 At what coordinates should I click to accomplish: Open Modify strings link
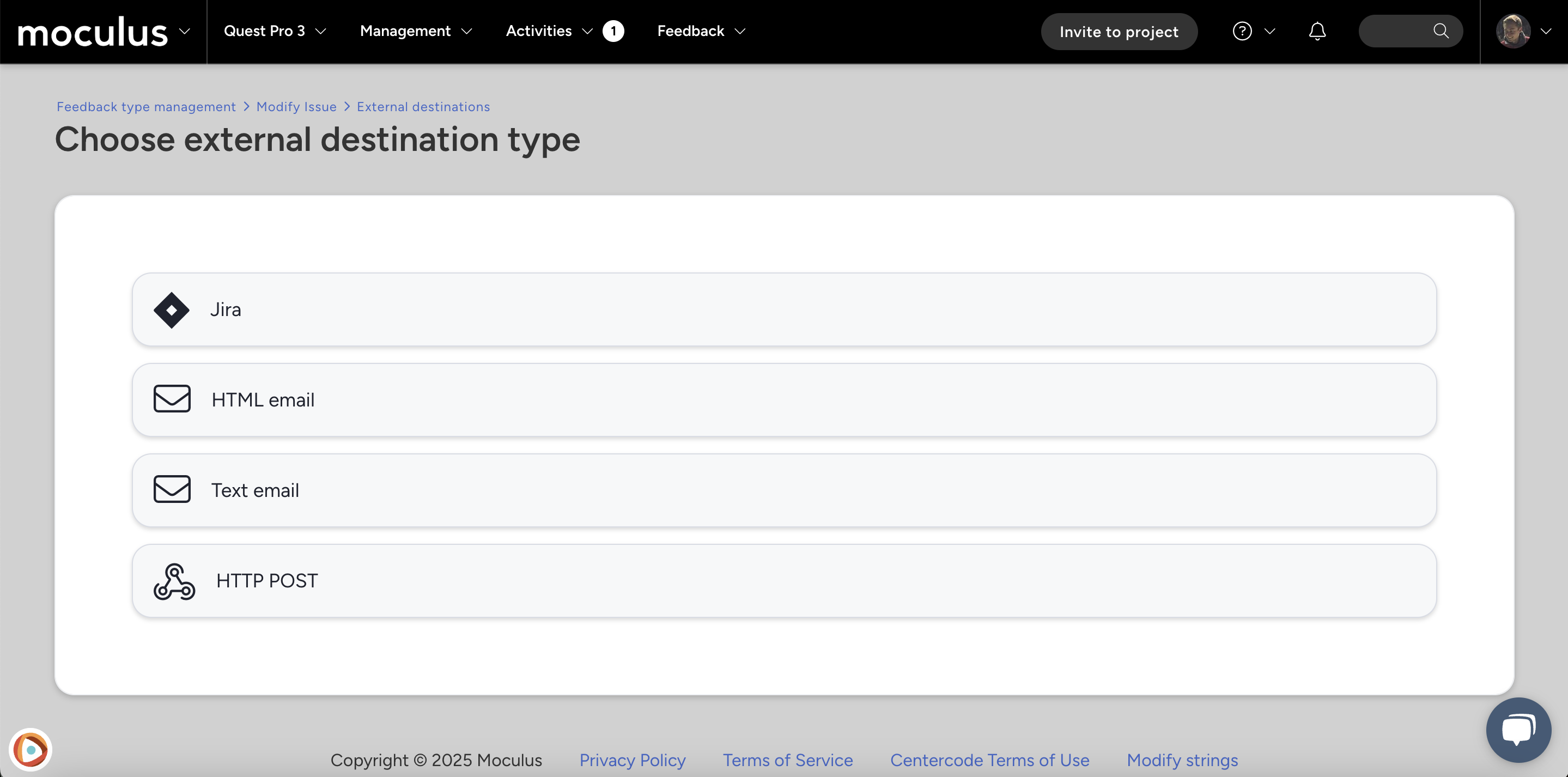tap(1182, 760)
